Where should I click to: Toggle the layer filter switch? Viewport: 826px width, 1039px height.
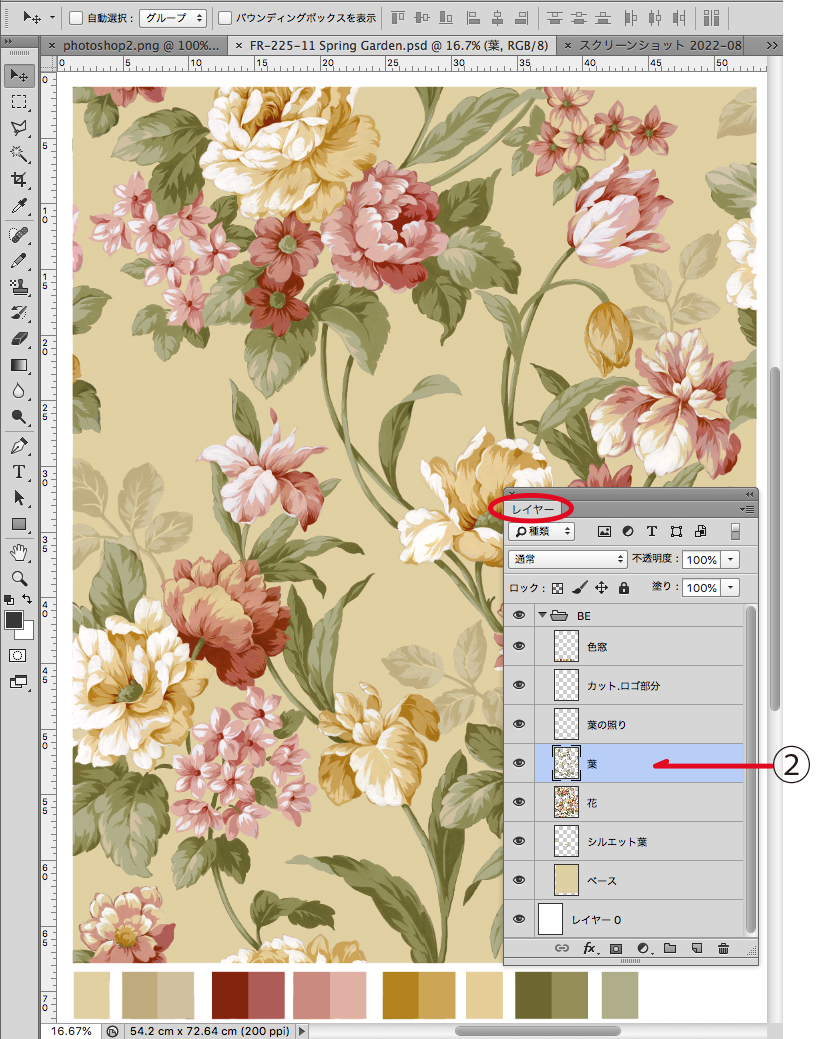pyautogui.click(x=735, y=531)
